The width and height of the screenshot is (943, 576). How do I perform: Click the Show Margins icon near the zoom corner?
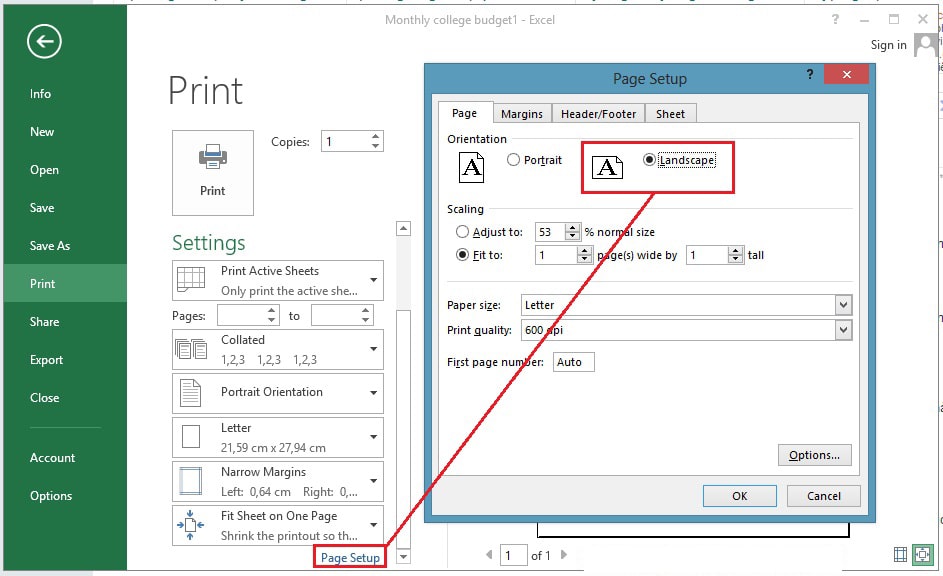(x=899, y=554)
